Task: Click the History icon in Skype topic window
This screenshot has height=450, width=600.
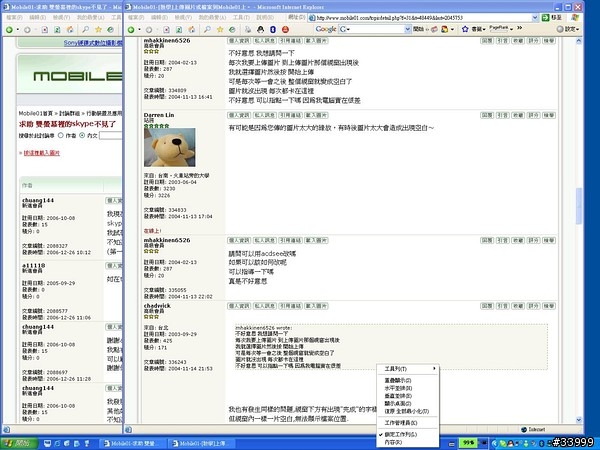Action: [x=111, y=29]
